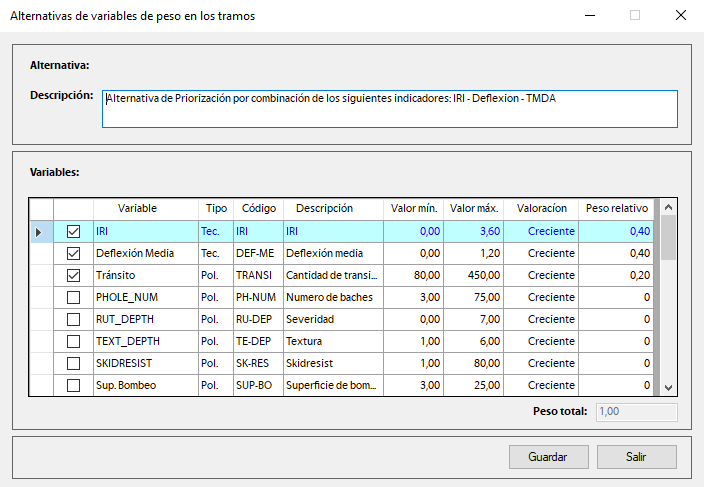Screen dimensions: 704x487
Task: Disable the Tránsito variable checkbox
Action: tap(73, 275)
